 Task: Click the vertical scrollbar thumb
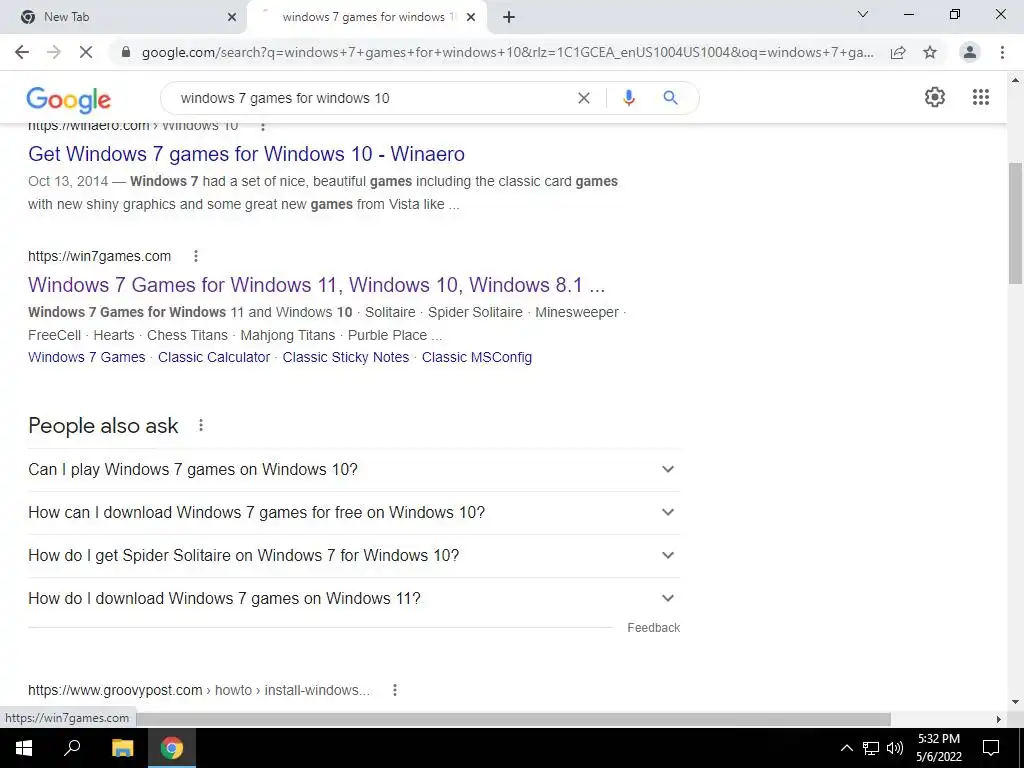(1015, 222)
